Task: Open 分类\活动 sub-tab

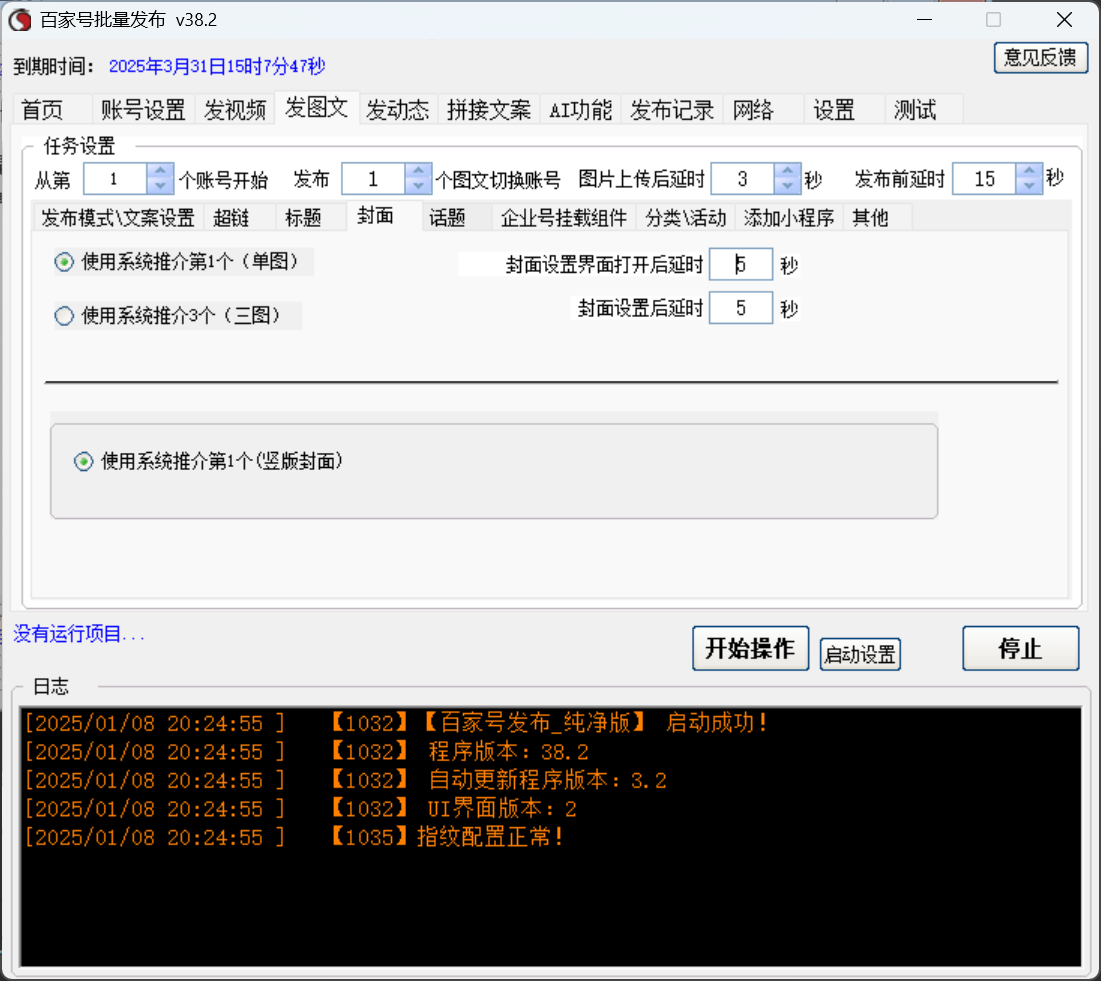Action: (685, 218)
